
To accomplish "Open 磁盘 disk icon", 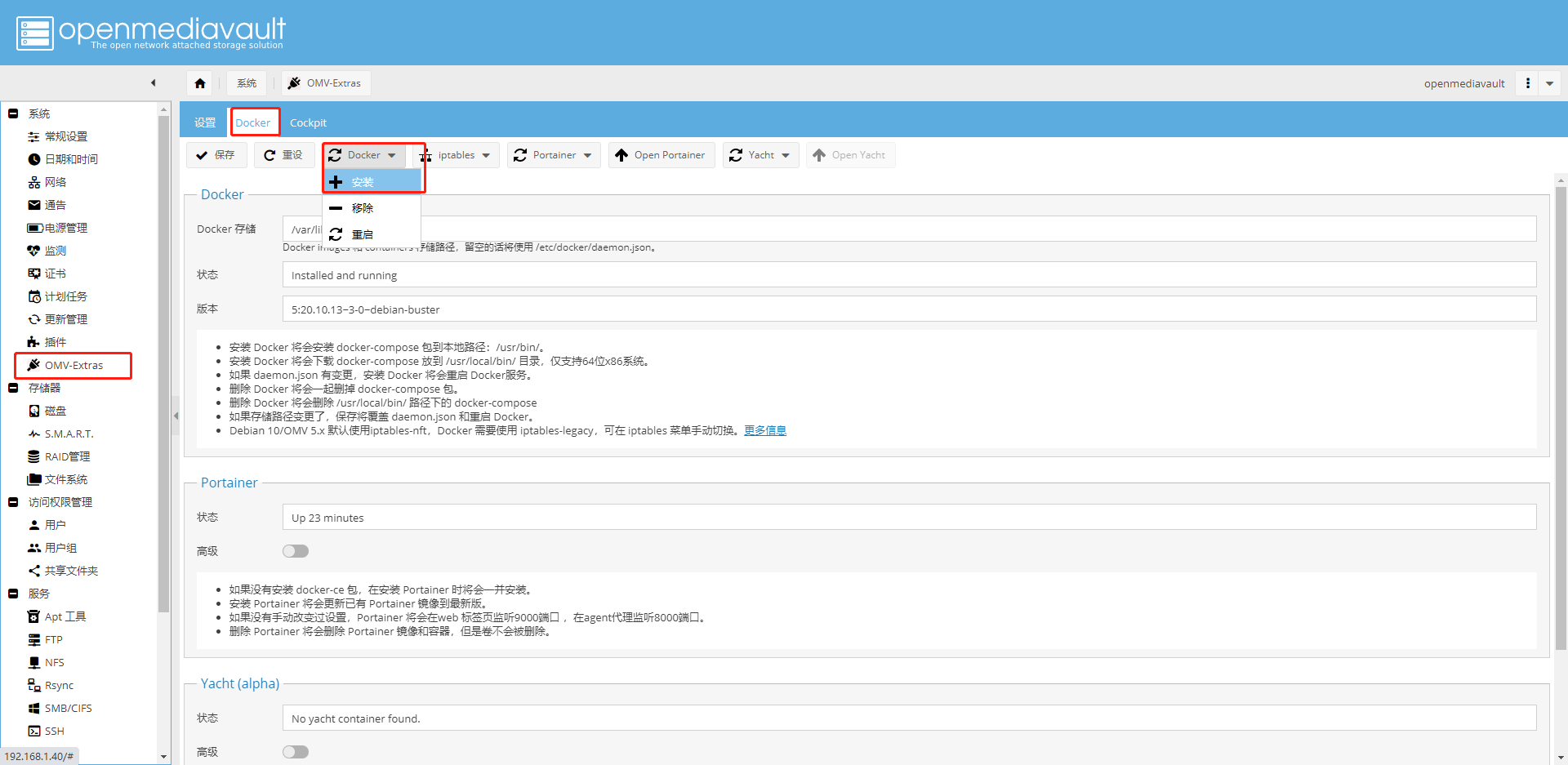I will click(34, 411).
